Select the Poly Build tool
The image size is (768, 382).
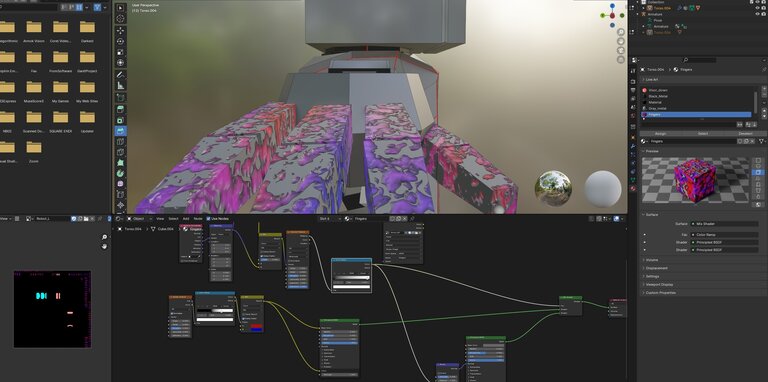[x=120, y=163]
